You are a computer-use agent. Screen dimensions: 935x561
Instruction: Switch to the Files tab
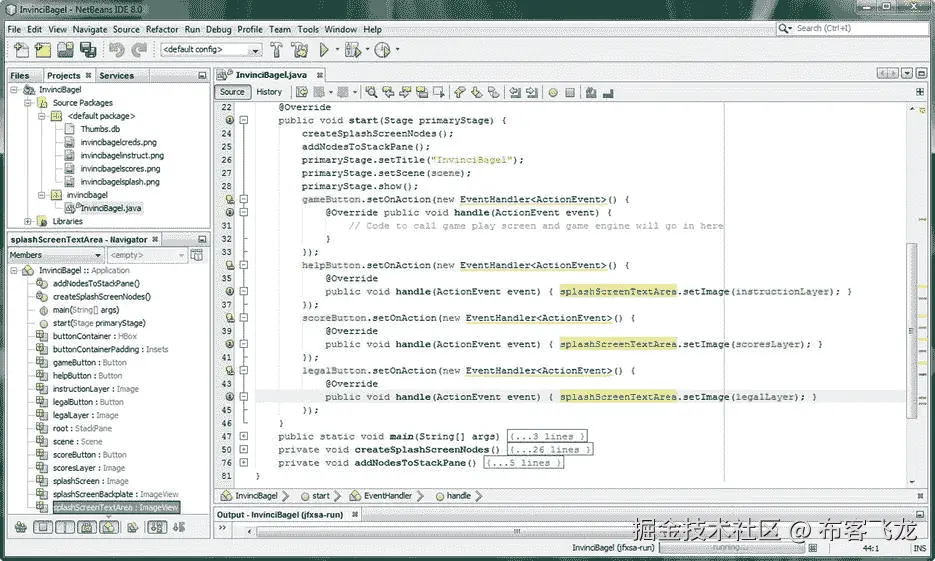pyautogui.click(x=20, y=76)
